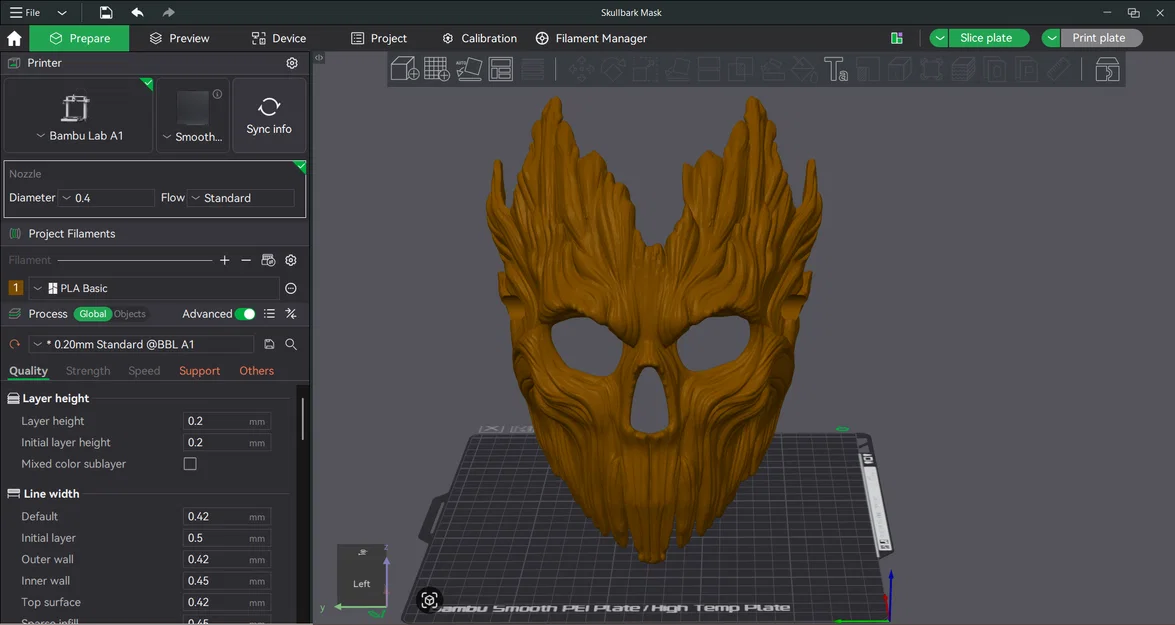Switch to the Preview tab
The height and width of the screenshot is (625, 1175).
click(179, 38)
